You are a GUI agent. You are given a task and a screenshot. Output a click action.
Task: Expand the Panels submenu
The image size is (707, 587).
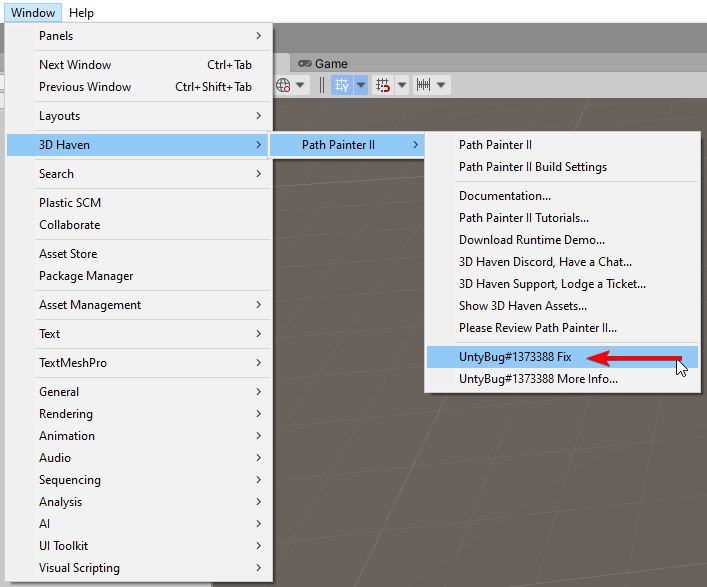click(139, 36)
